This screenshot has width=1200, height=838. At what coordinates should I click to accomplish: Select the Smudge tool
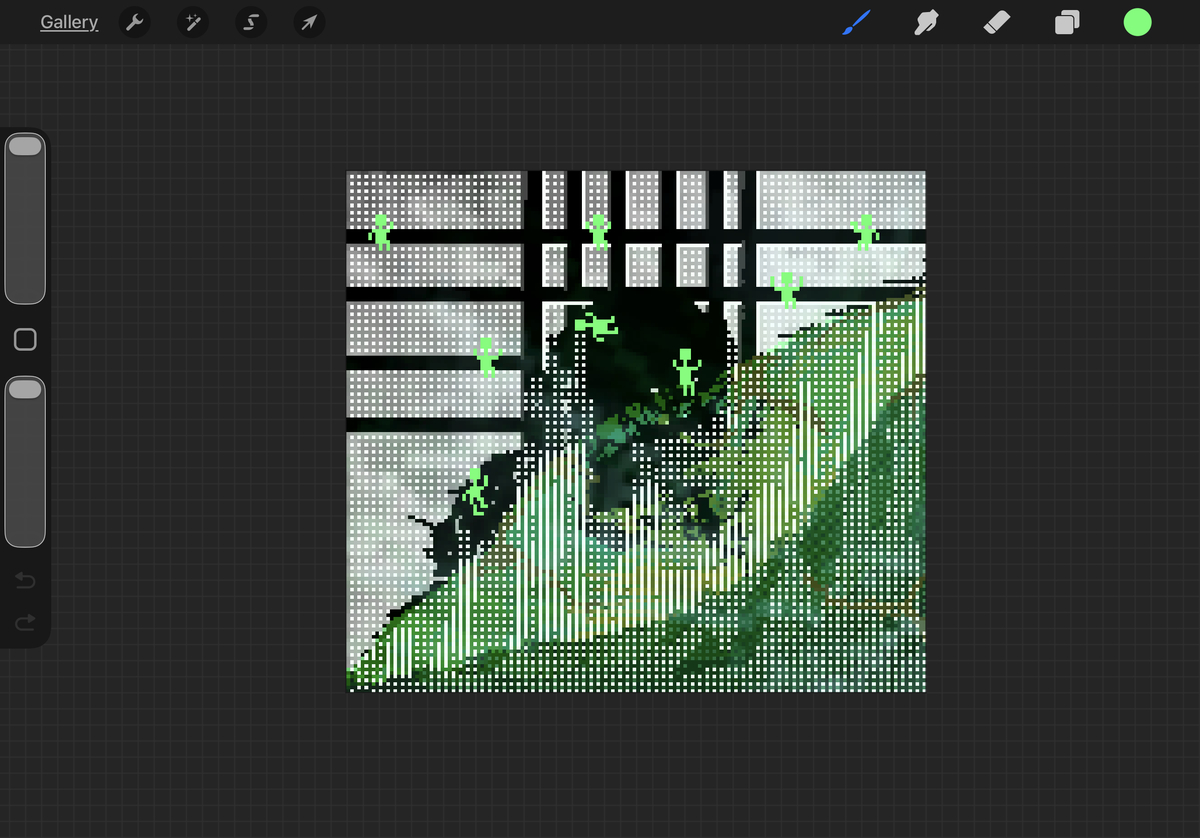(926, 22)
